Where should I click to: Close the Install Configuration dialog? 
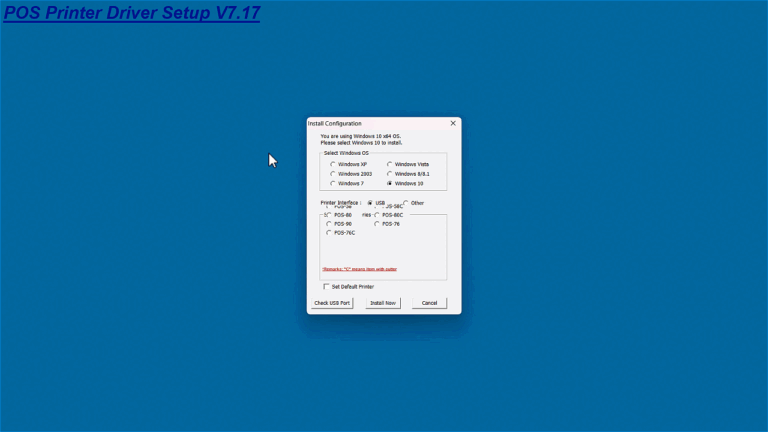pos(453,123)
